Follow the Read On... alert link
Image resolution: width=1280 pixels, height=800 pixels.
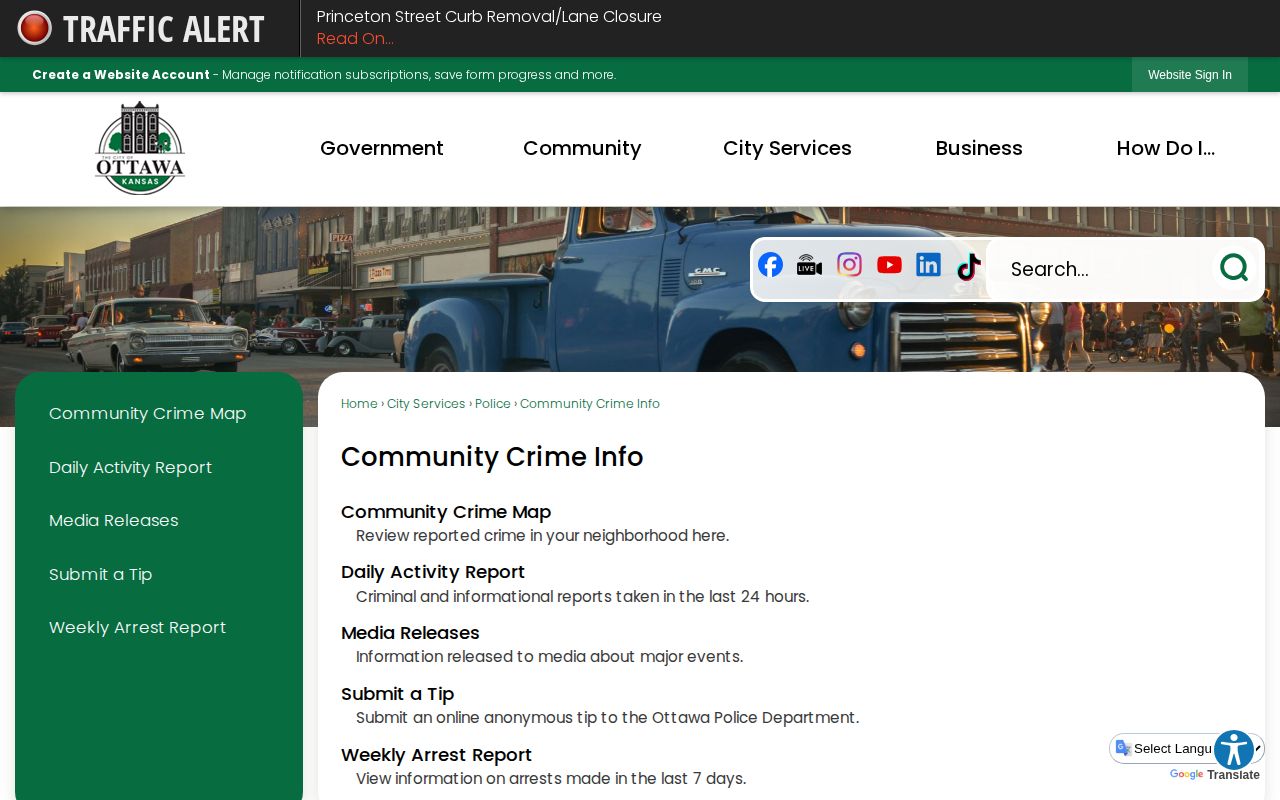point(355,39)
